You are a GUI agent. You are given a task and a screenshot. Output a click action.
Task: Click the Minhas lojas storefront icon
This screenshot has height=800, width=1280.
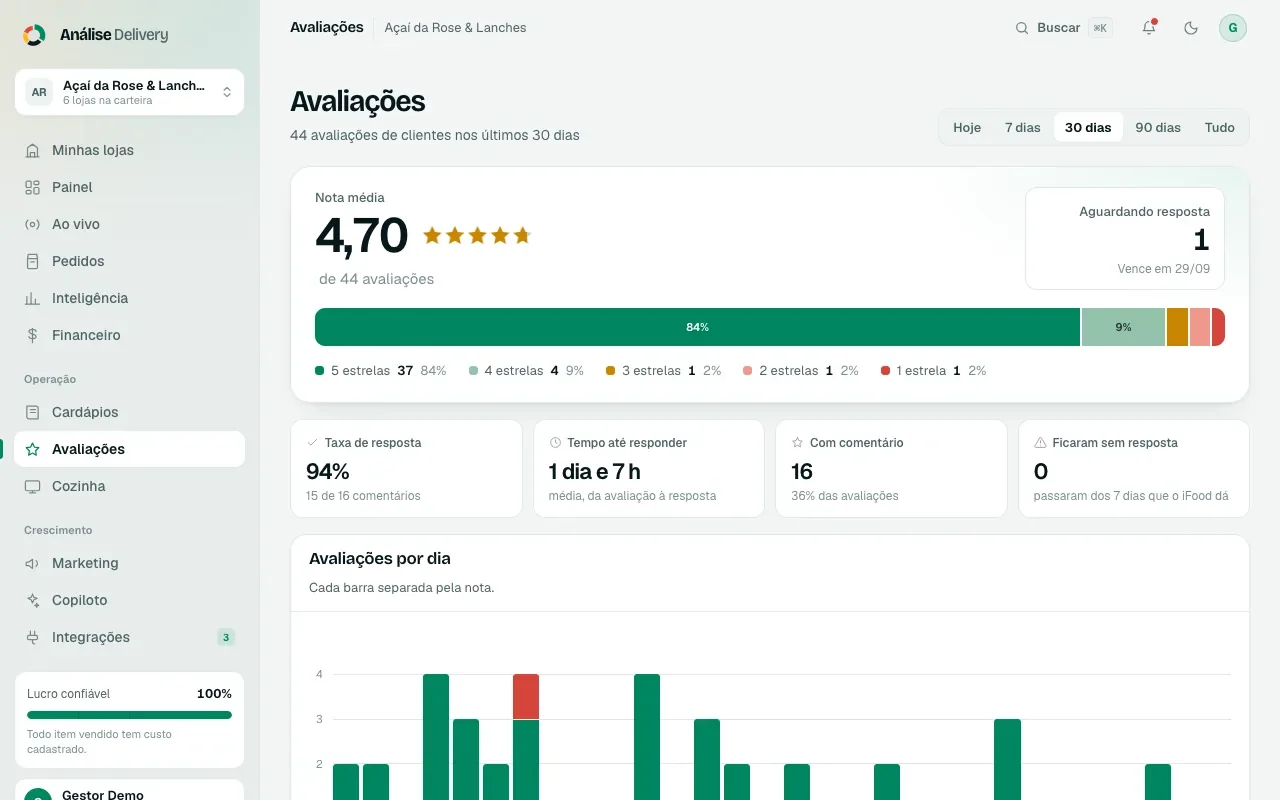point(32,150)
